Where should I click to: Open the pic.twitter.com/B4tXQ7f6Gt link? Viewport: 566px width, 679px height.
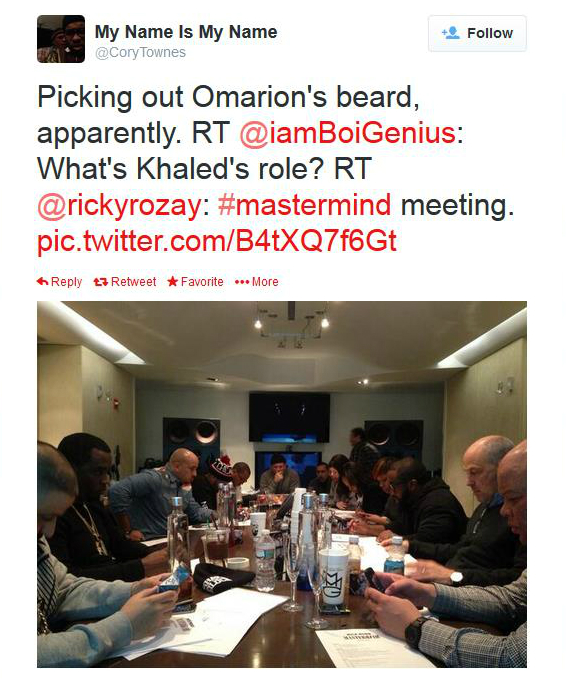pyautogui.click(x=217, y=241)
